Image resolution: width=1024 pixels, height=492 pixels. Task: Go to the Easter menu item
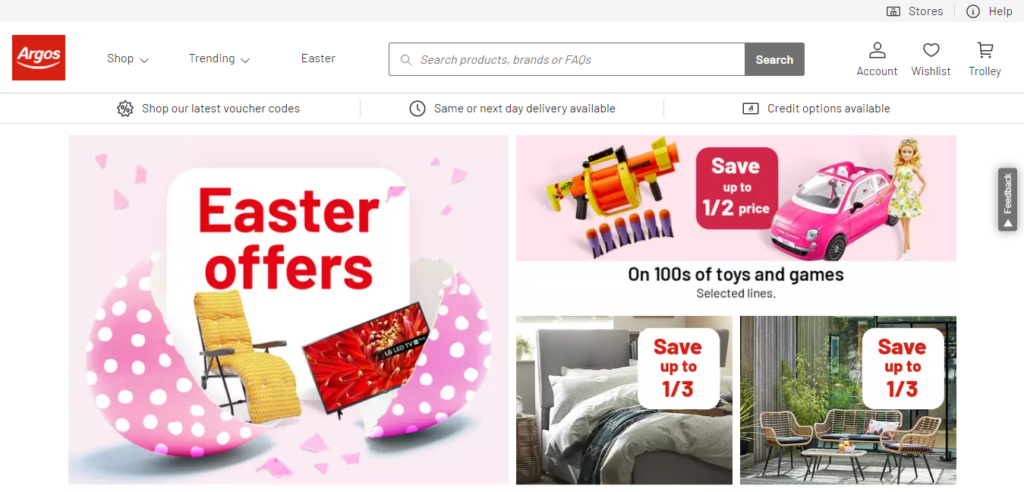pos(318,58)
